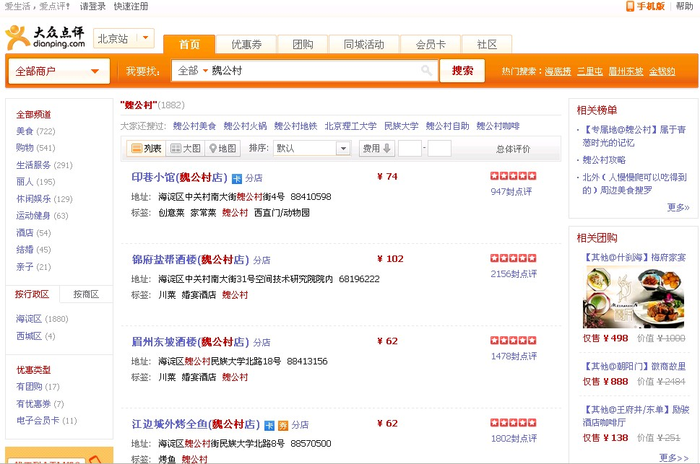
Task: Filter results by 有优惠券
Action: click(33, 404)
